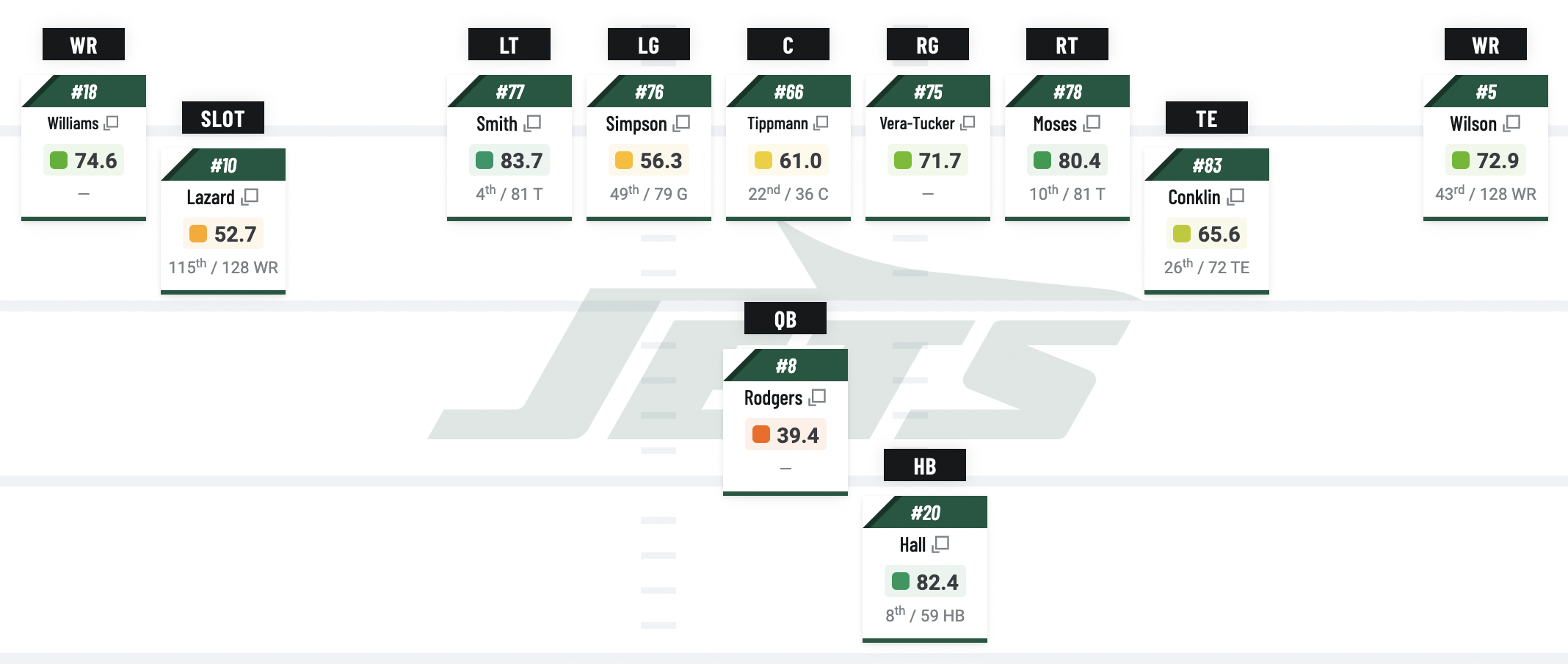Click the popup icon beside Conklin
Viewport: 1568px width, 667px height.
pyautogui.click(x=1236, y=196)
